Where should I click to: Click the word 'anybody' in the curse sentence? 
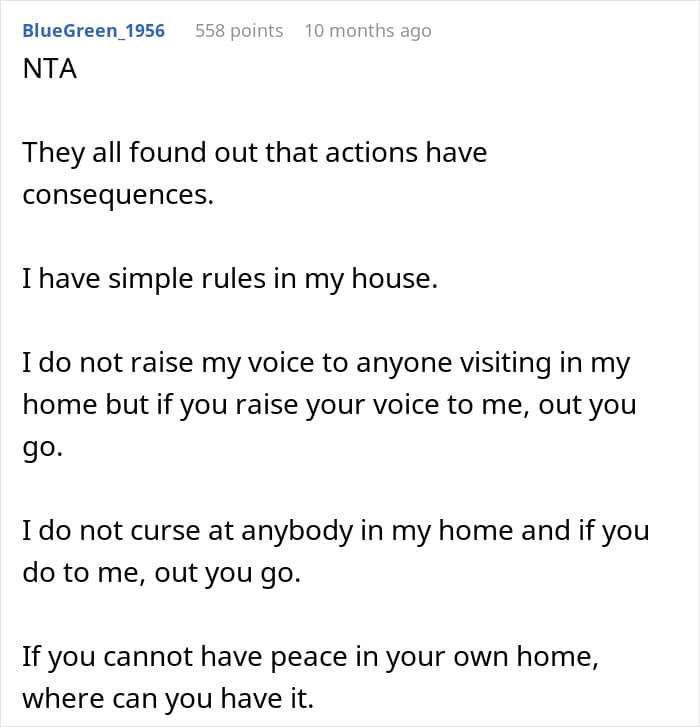[x=297, y=531]
